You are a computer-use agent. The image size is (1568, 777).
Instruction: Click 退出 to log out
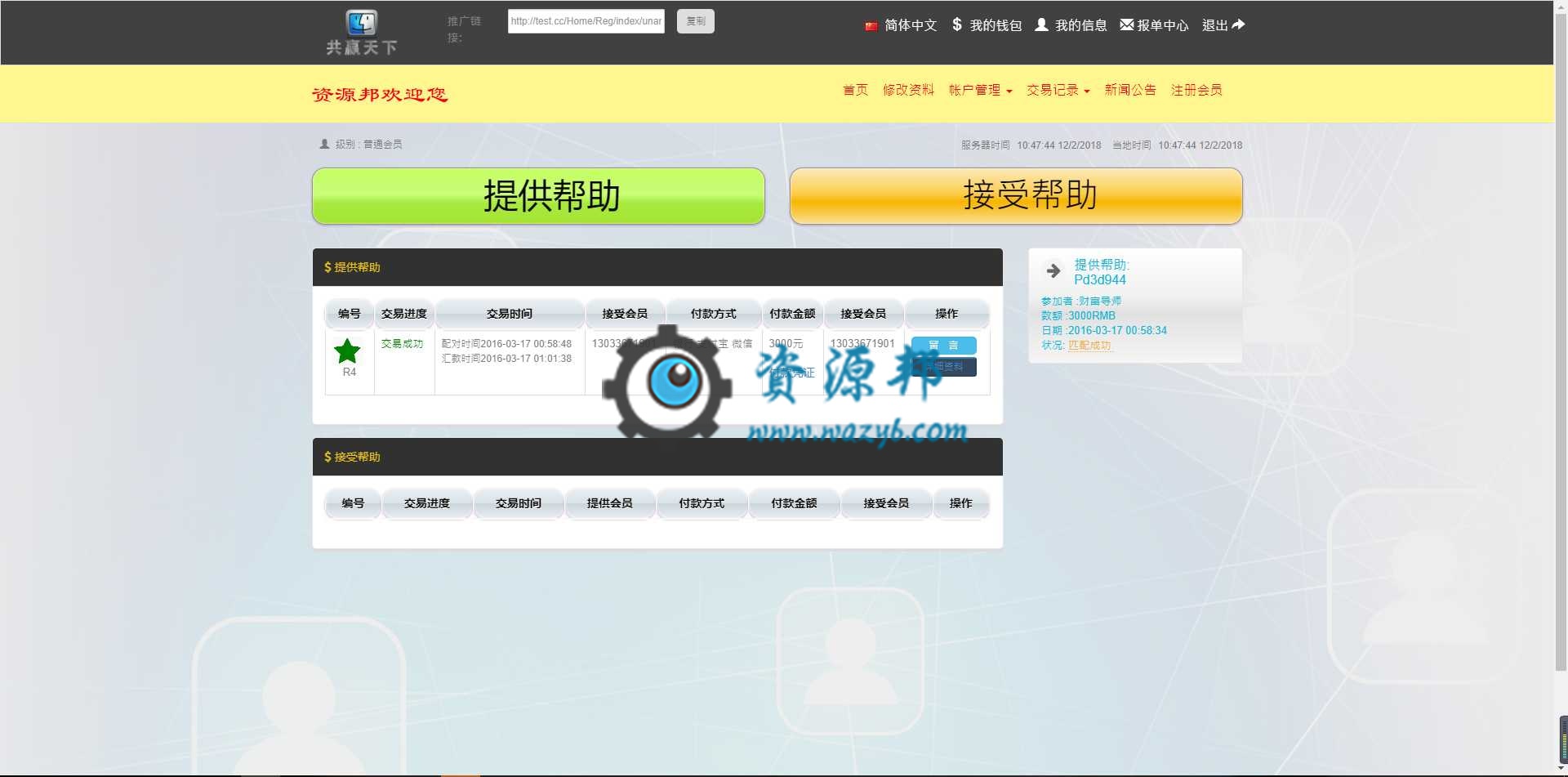click(x=1214, y=25)
